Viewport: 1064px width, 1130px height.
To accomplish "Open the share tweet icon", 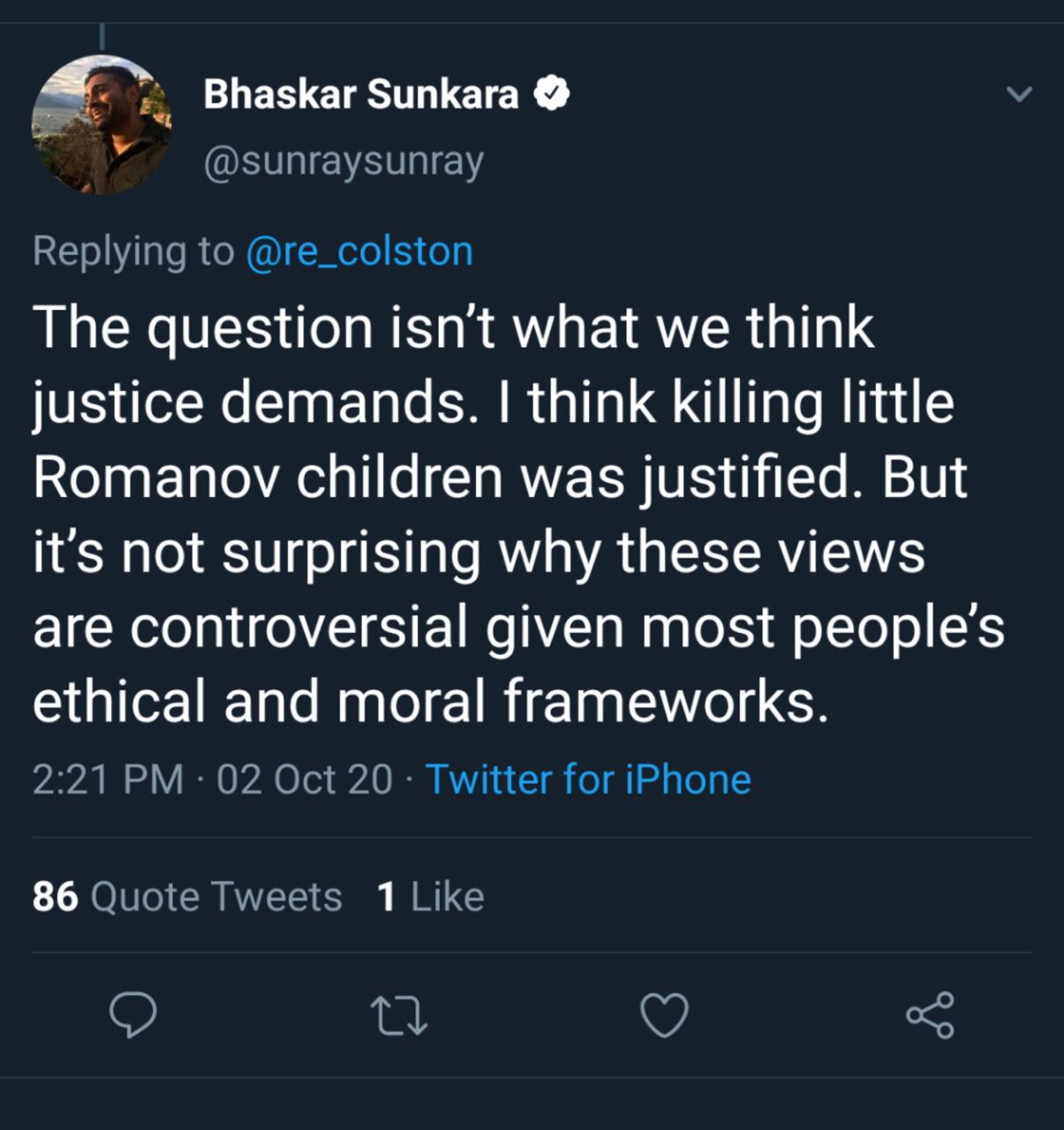I will 930,1015.
